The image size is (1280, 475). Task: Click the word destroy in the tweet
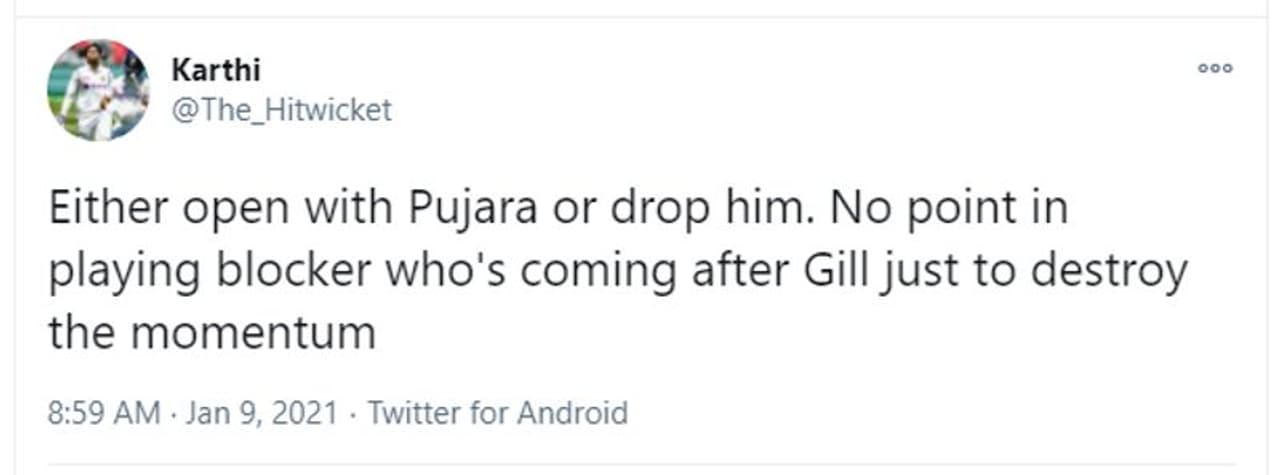coord(1104,271)
